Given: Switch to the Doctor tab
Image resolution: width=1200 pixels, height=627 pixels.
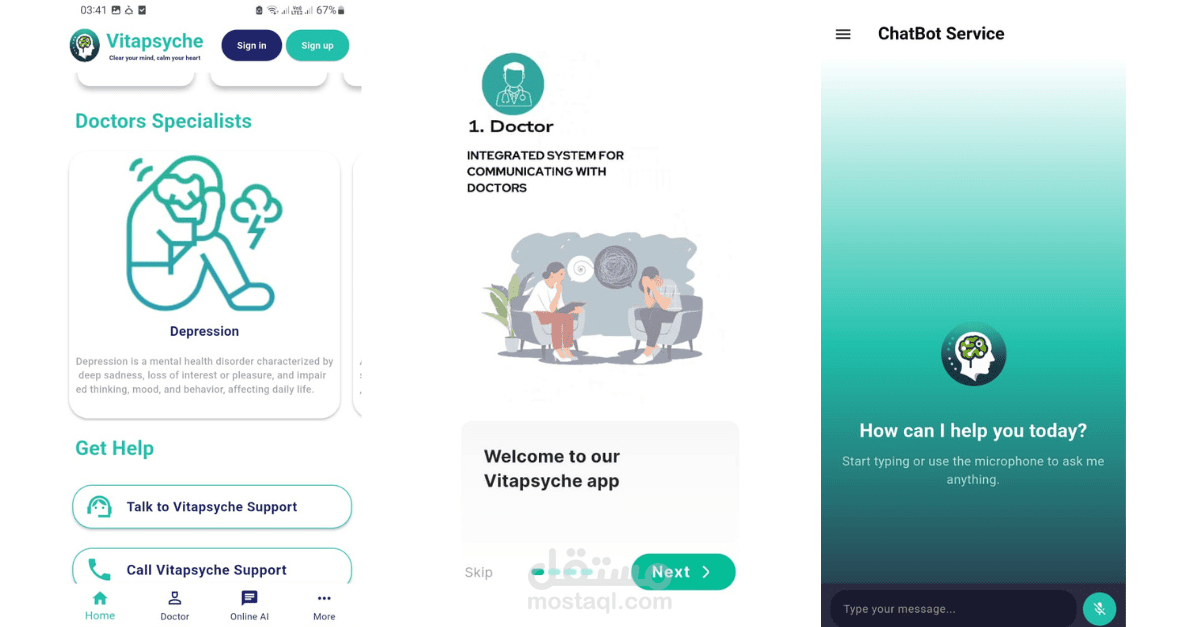Looking at the screenshot, I should (174, 606).
